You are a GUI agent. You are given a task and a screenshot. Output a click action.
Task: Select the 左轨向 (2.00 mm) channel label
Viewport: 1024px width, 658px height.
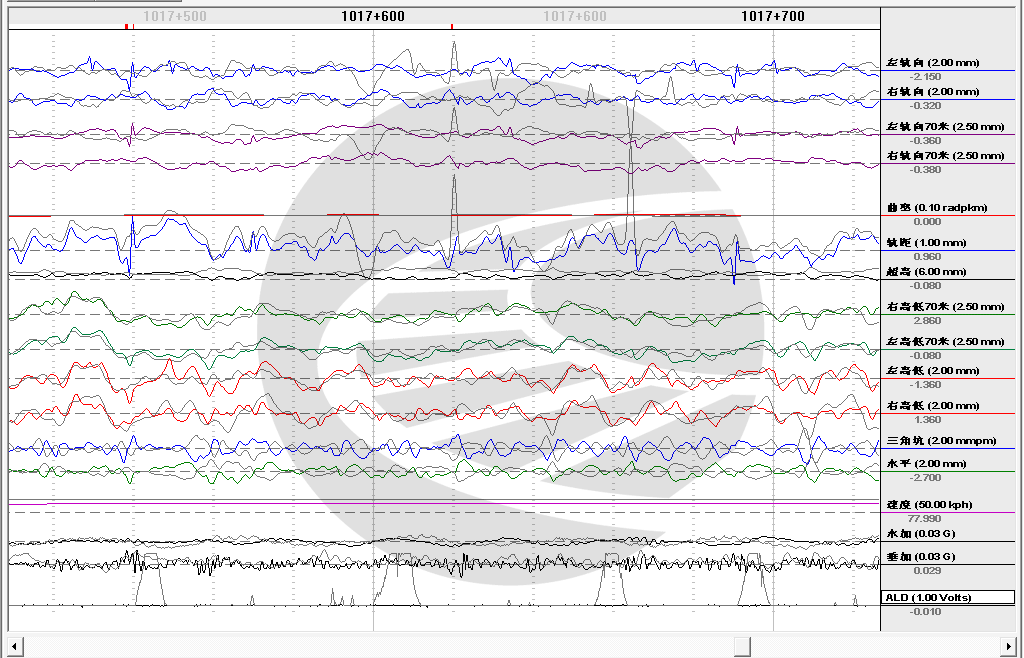coord(933,63)
